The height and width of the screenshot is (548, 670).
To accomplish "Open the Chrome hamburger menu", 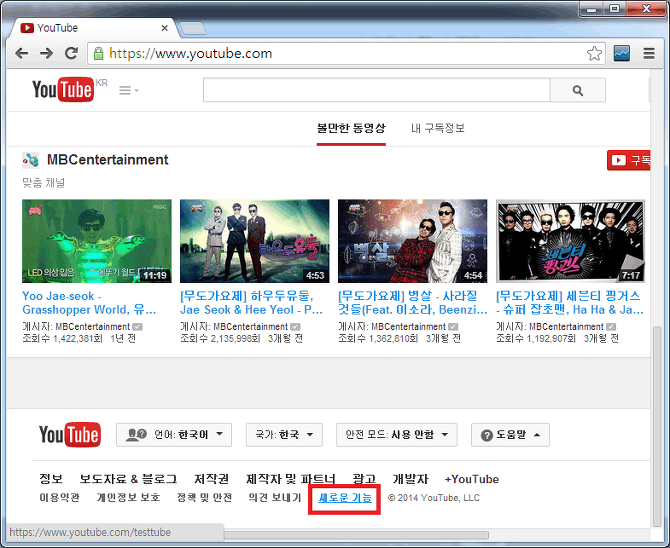I will pos(649,53).
